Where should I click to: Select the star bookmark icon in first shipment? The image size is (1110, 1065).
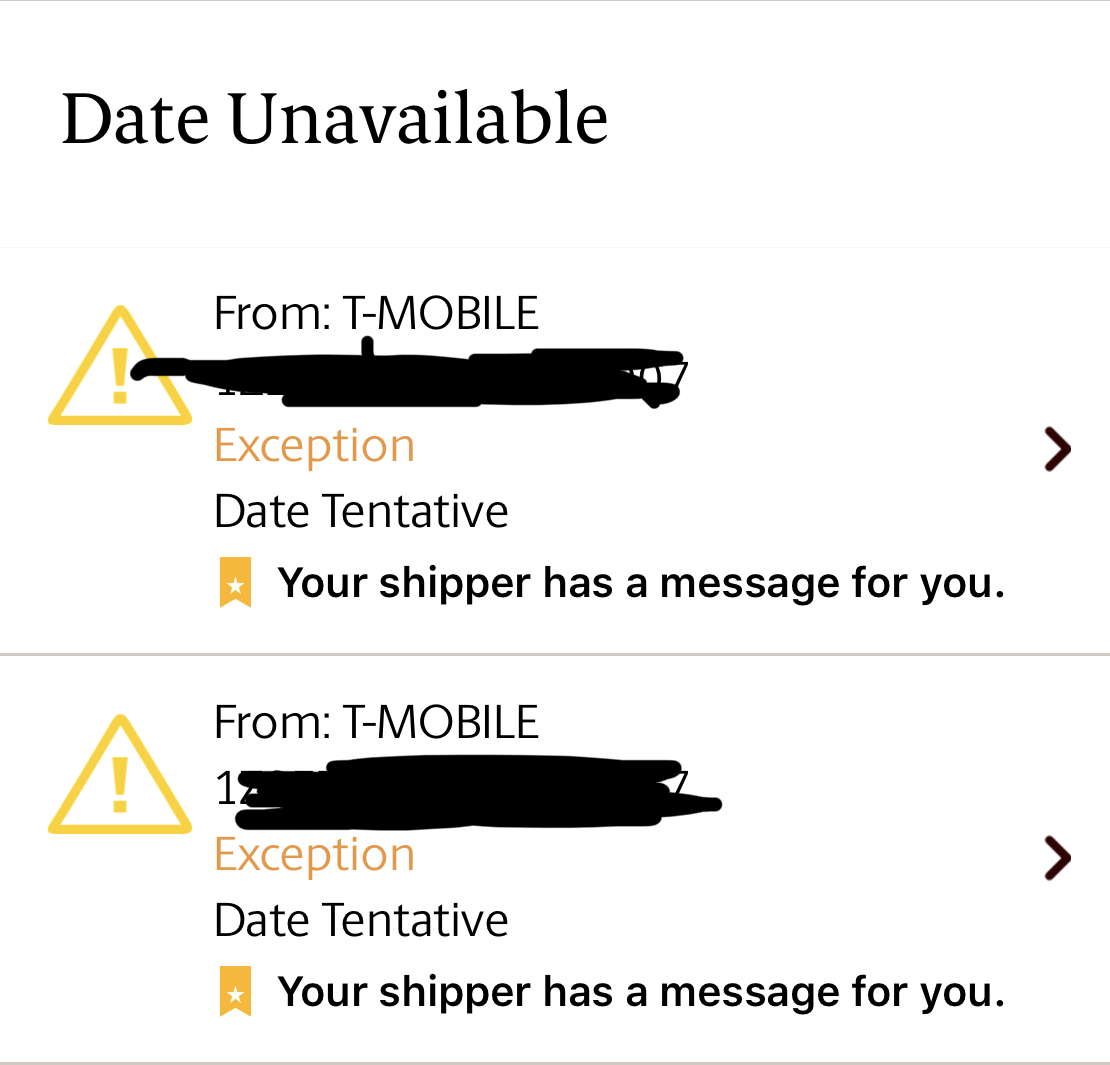point(235,583)
